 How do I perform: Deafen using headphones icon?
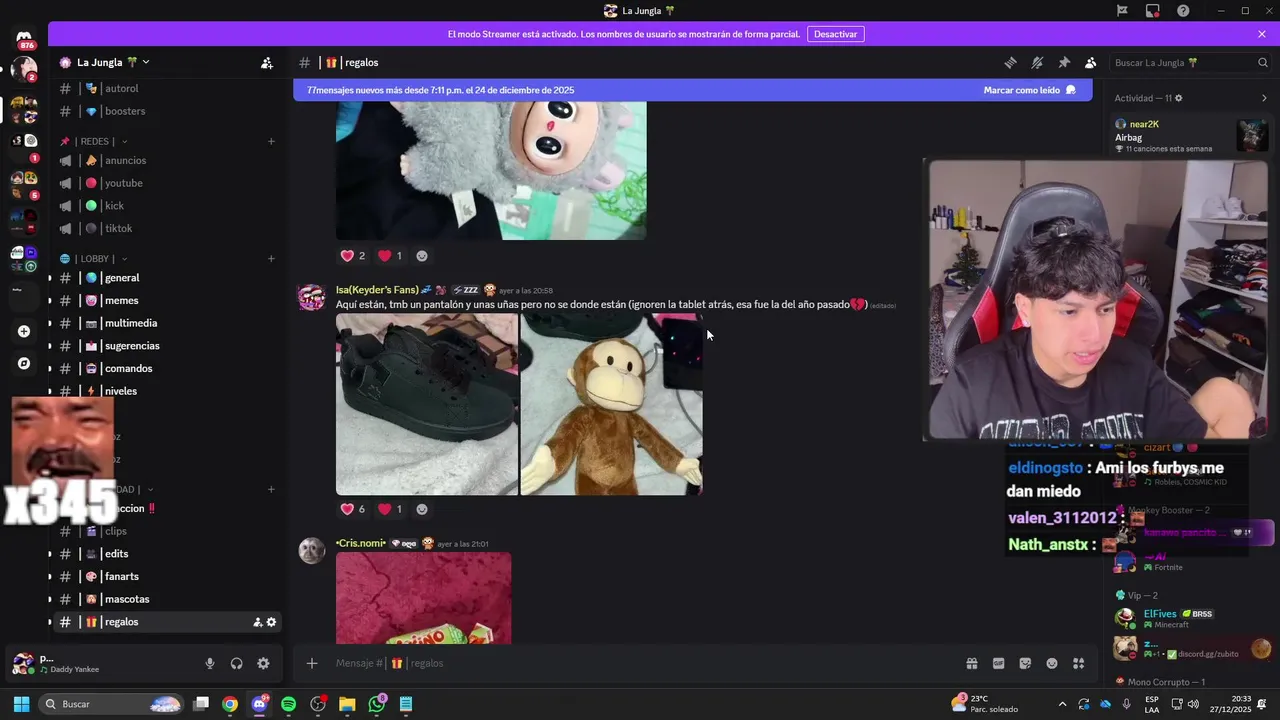237,663
